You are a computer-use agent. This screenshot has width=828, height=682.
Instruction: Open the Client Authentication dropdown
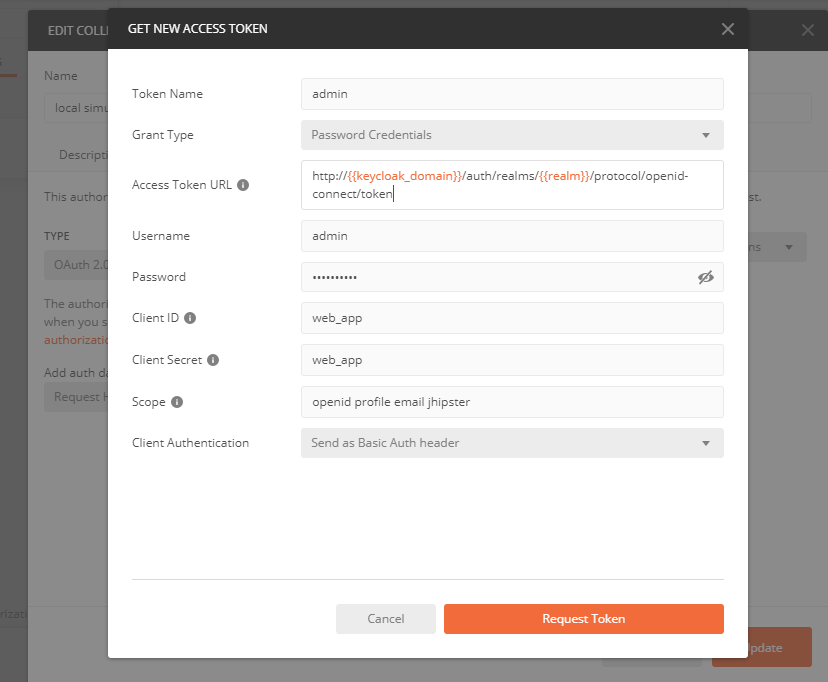click(x=512, y=443)
